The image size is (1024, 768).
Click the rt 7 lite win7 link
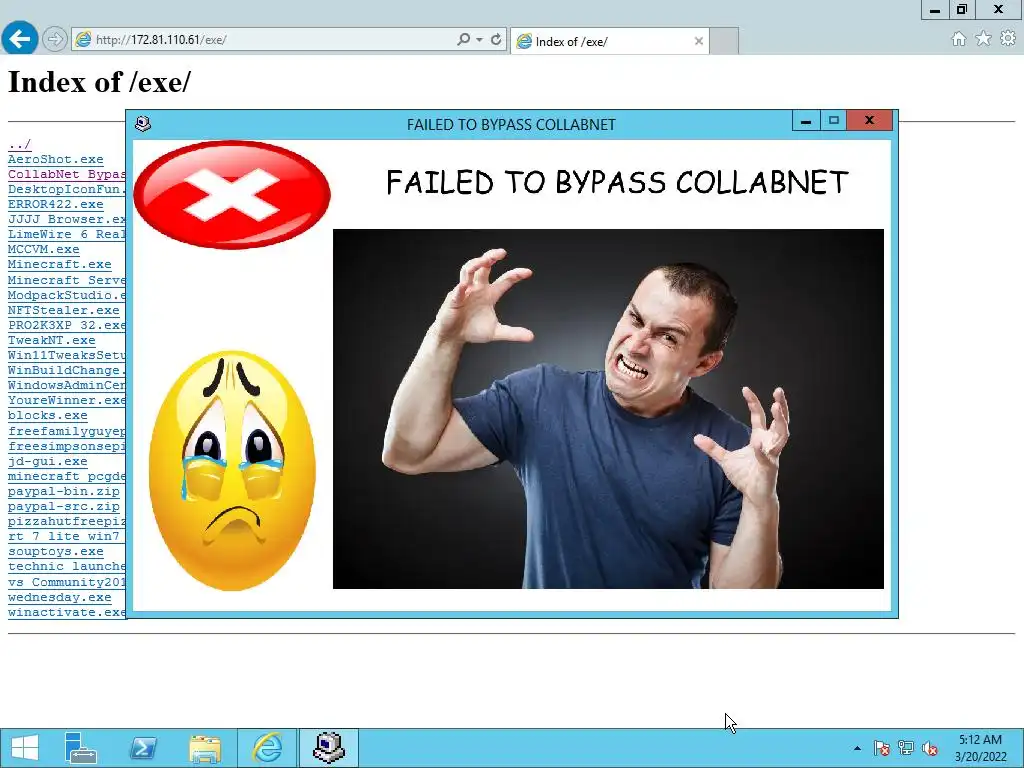(63, 536)
